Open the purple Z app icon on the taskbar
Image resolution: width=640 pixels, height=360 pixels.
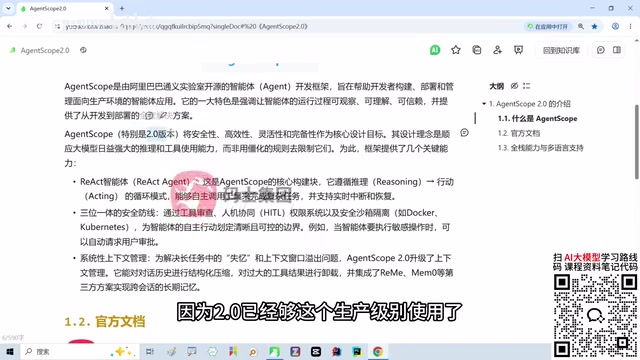point(295,351)
